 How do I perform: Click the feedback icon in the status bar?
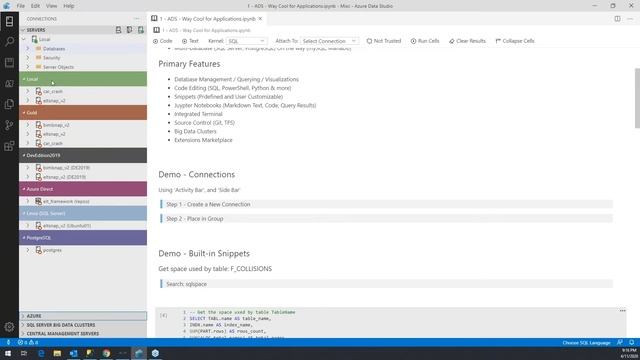(620, 342)
